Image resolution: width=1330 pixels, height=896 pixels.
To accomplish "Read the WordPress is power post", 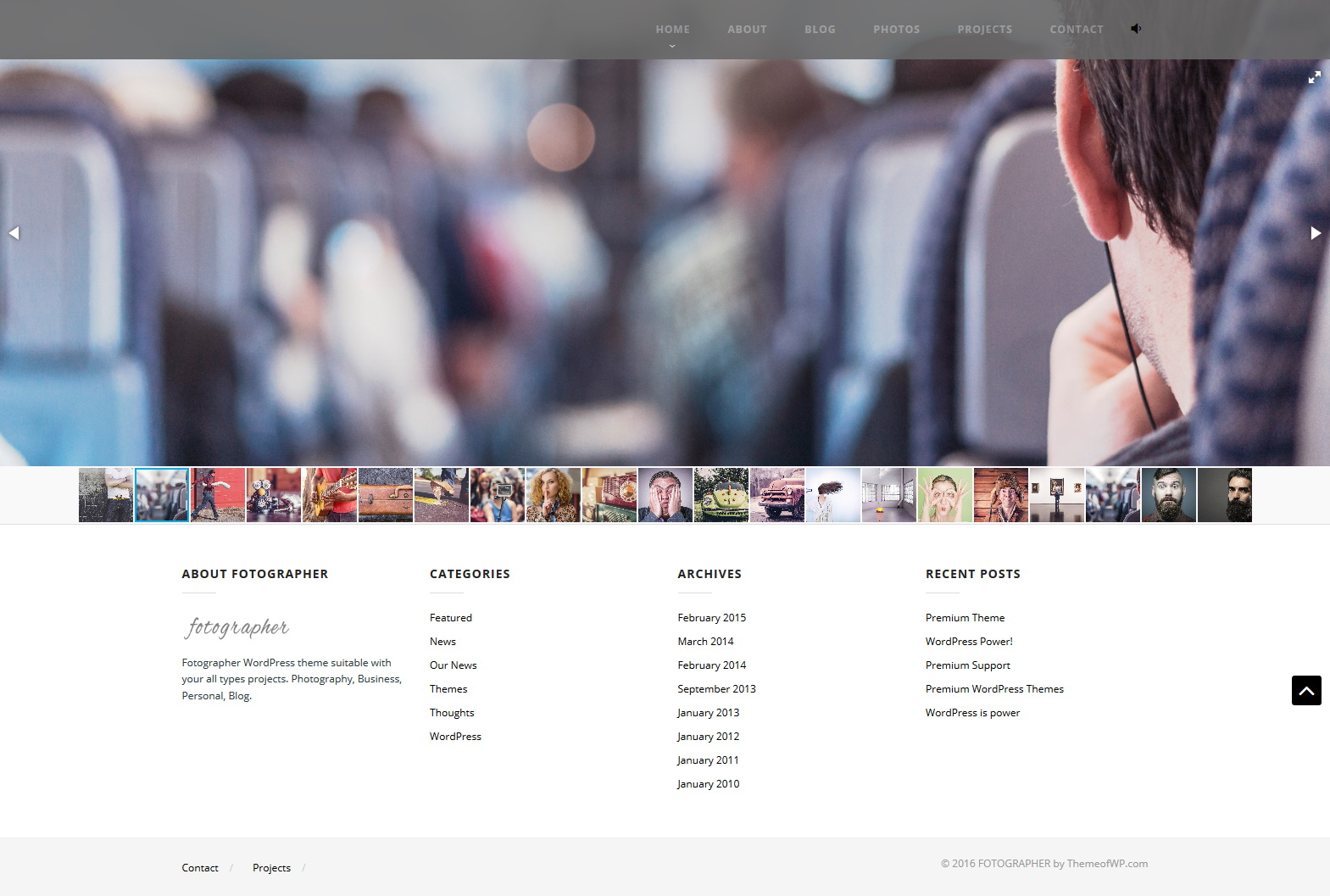I will coord(973,713).
